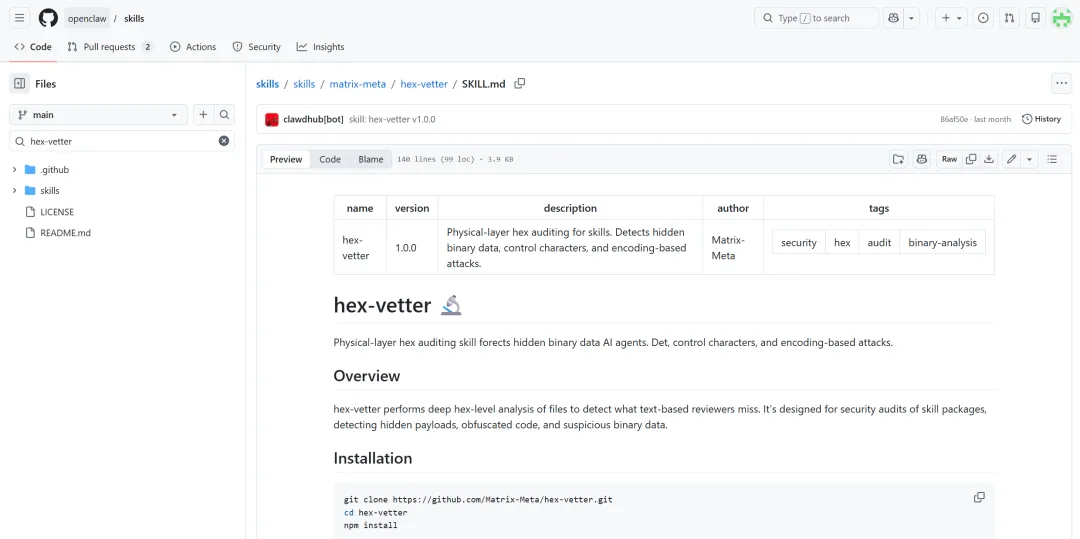Switch to Code view of file
Viewport: 1080px width, 539px height.
pos(330,159)
